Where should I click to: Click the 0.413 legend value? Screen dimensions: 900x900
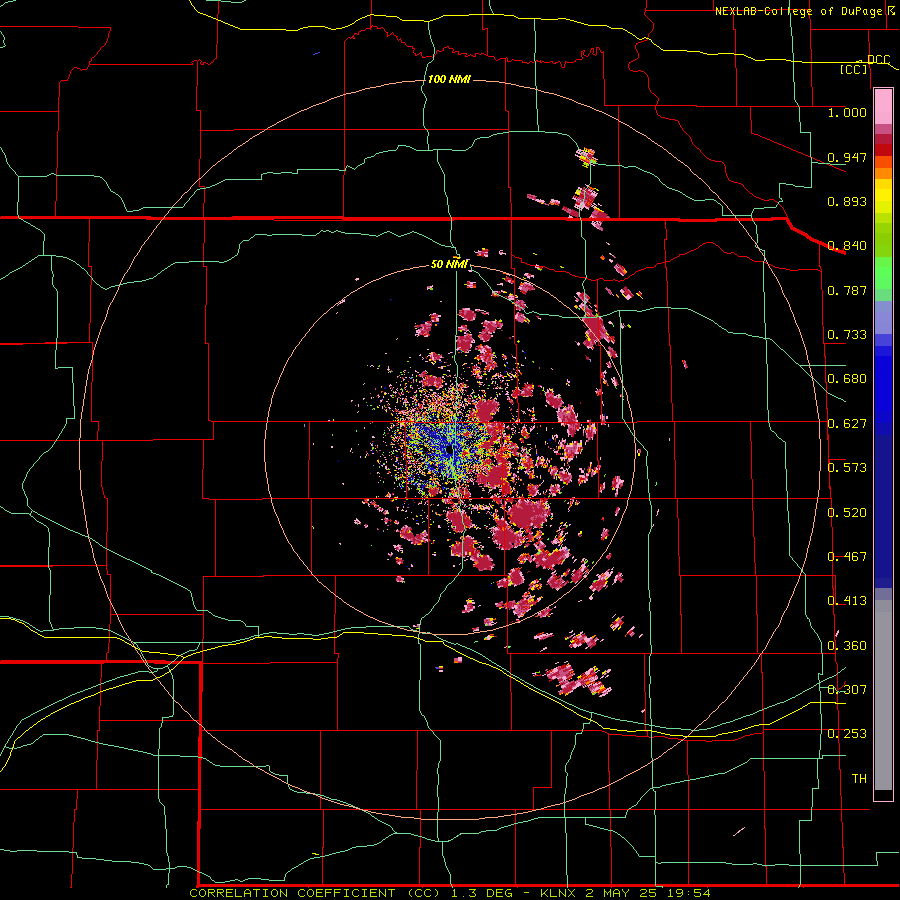click(847, 601)
